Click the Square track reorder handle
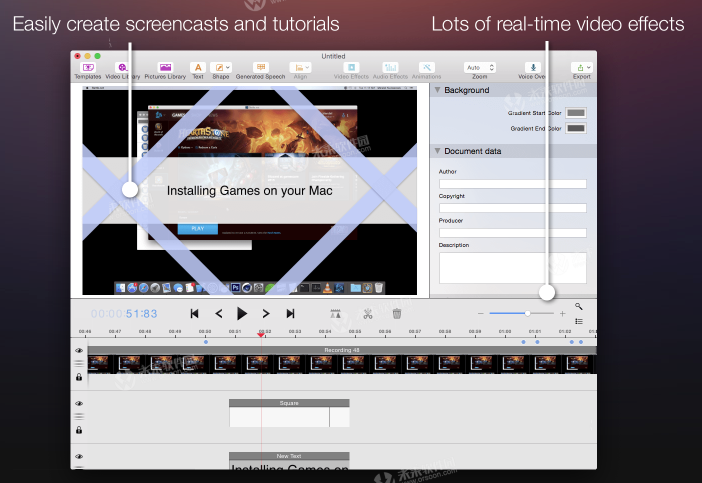 pyautogui.click(x=79, y=416)
